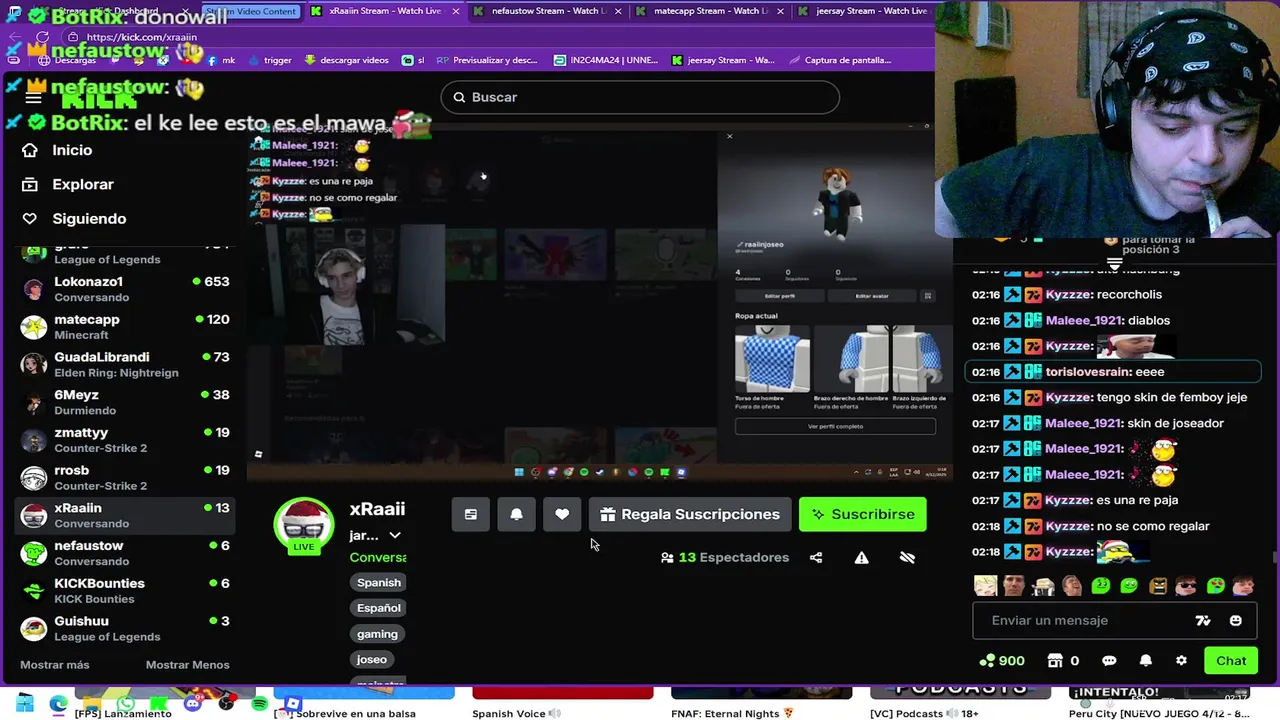The image size is (1280, 720).
Task: Click the Español tag
Action: [x=379, y=608]
